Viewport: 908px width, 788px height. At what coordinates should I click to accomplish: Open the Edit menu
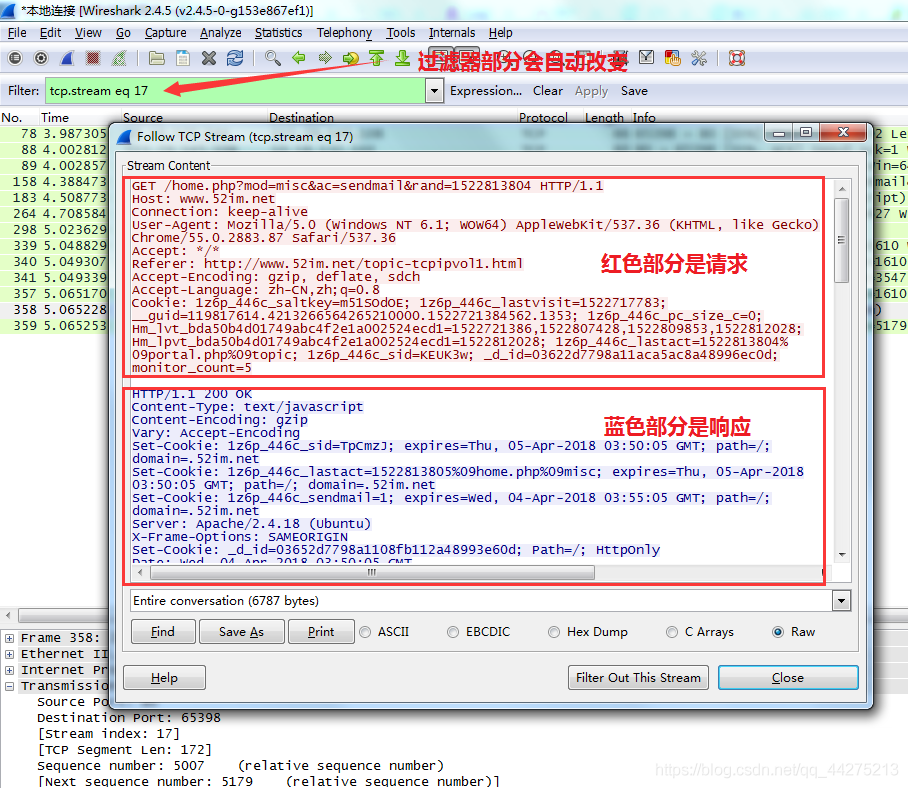(50, 33)
